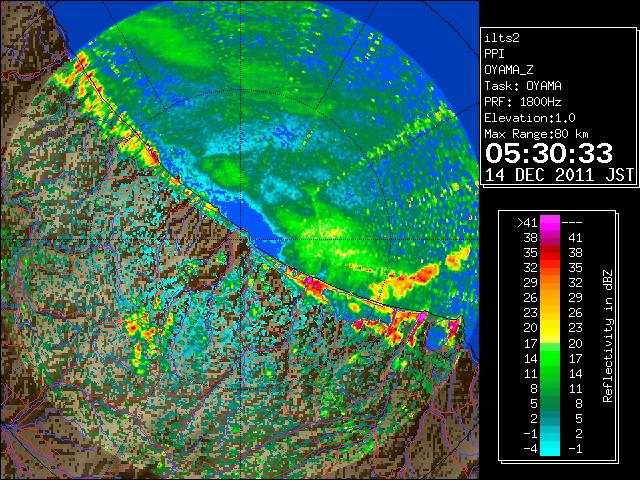Click the magenta >41 dBZ color swatch

(550, 222)
